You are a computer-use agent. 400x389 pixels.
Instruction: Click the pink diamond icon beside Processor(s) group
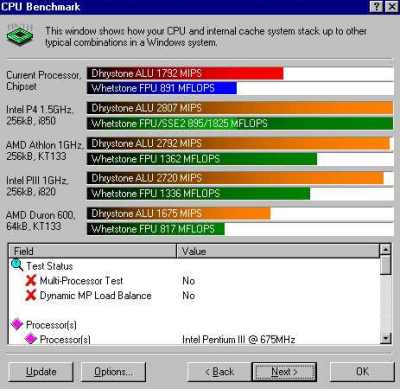pyautogui.click(x=17, y=324)
